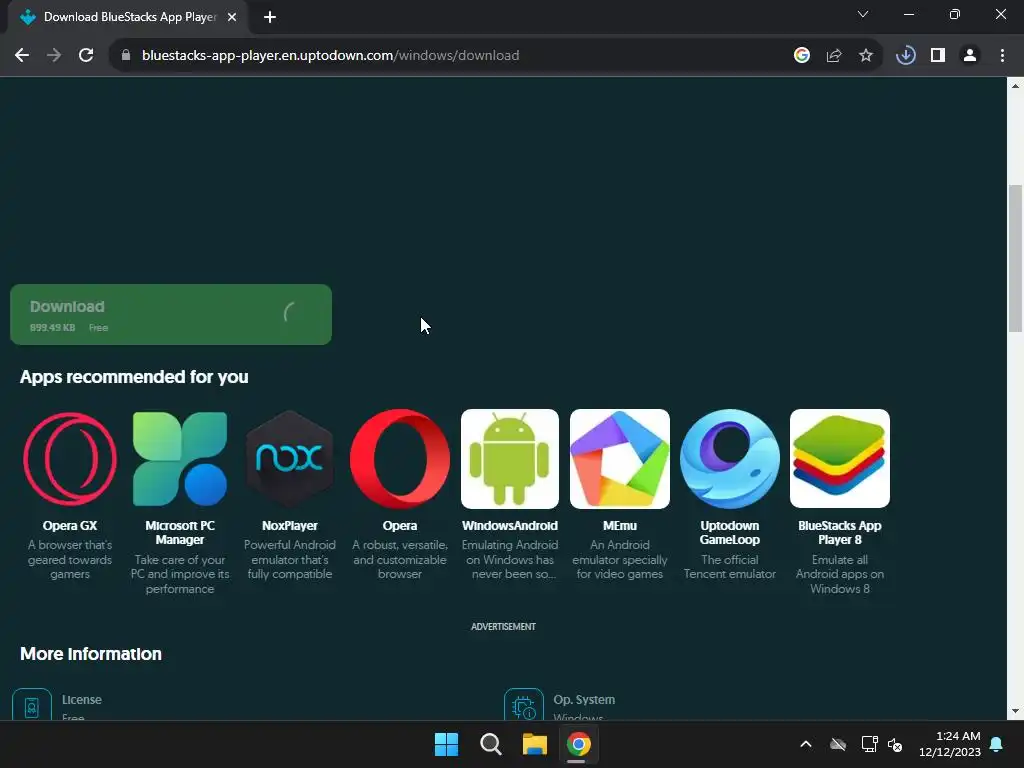Open the Opera GX app icon
1024x768 pixels.
point(70,458)
